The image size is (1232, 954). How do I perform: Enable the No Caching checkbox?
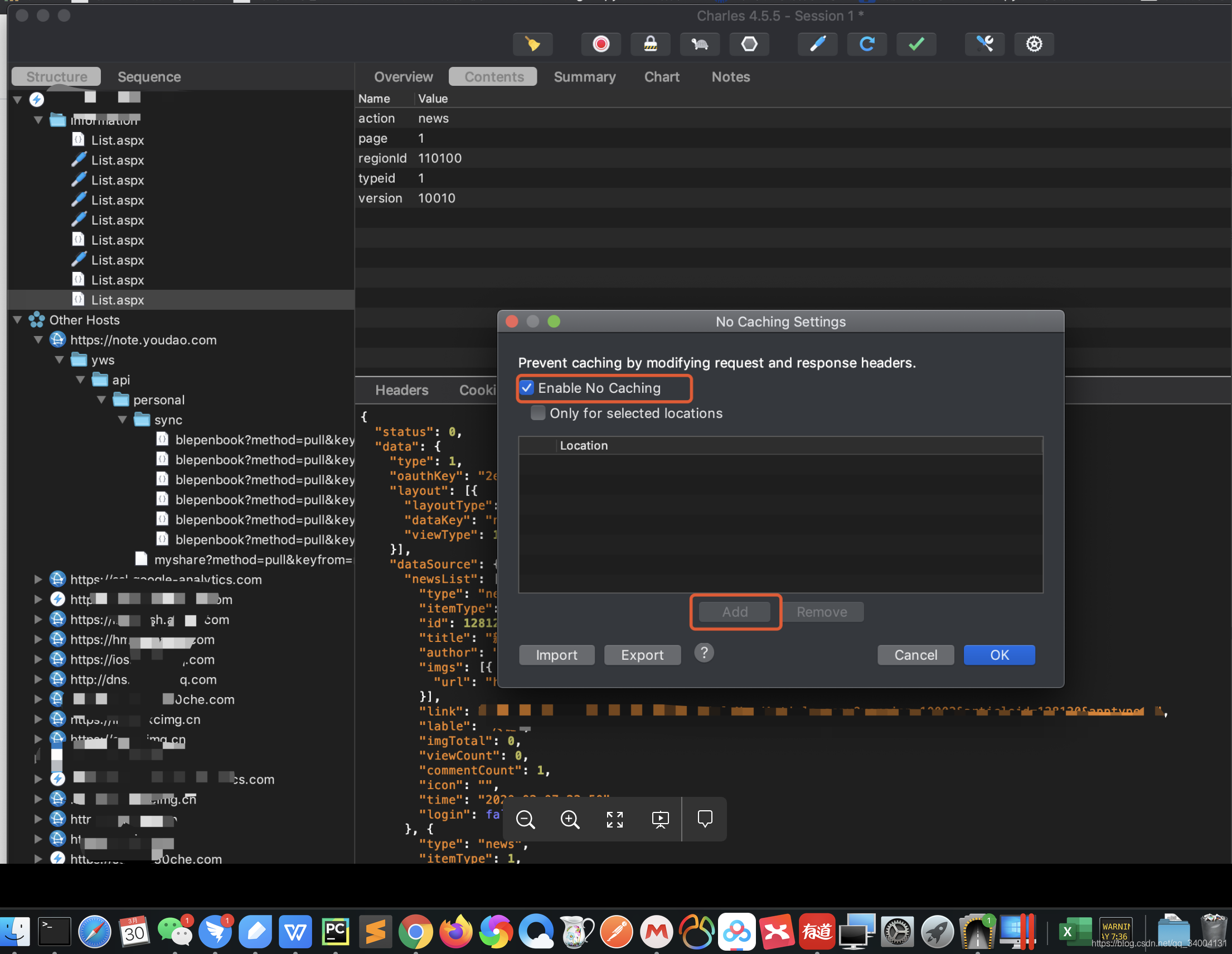pyautogui.click(x=528, y=388)
